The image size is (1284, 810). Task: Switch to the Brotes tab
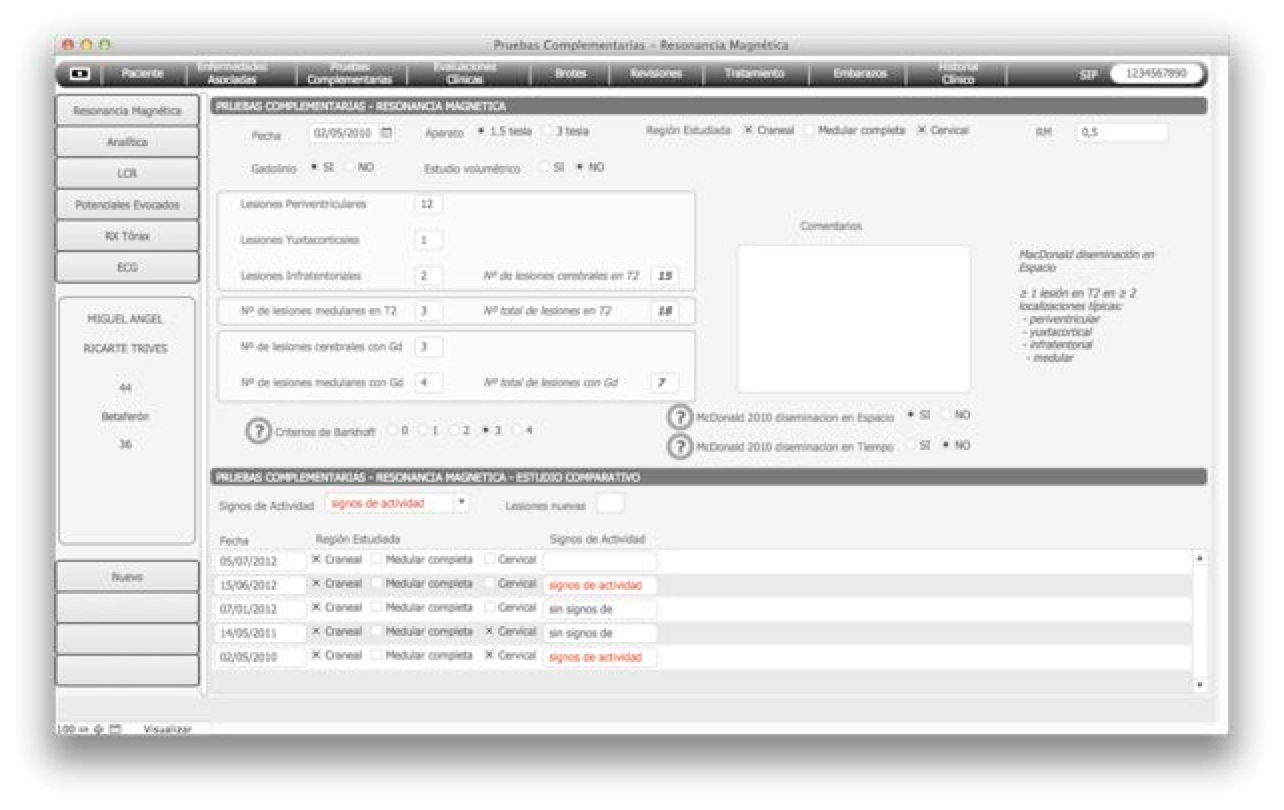[570, 74]
